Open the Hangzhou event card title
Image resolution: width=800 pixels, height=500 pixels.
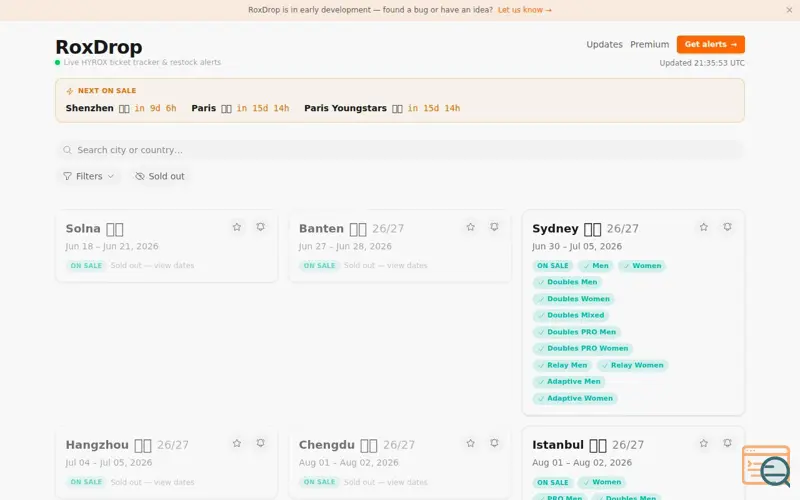coord(97,445)
